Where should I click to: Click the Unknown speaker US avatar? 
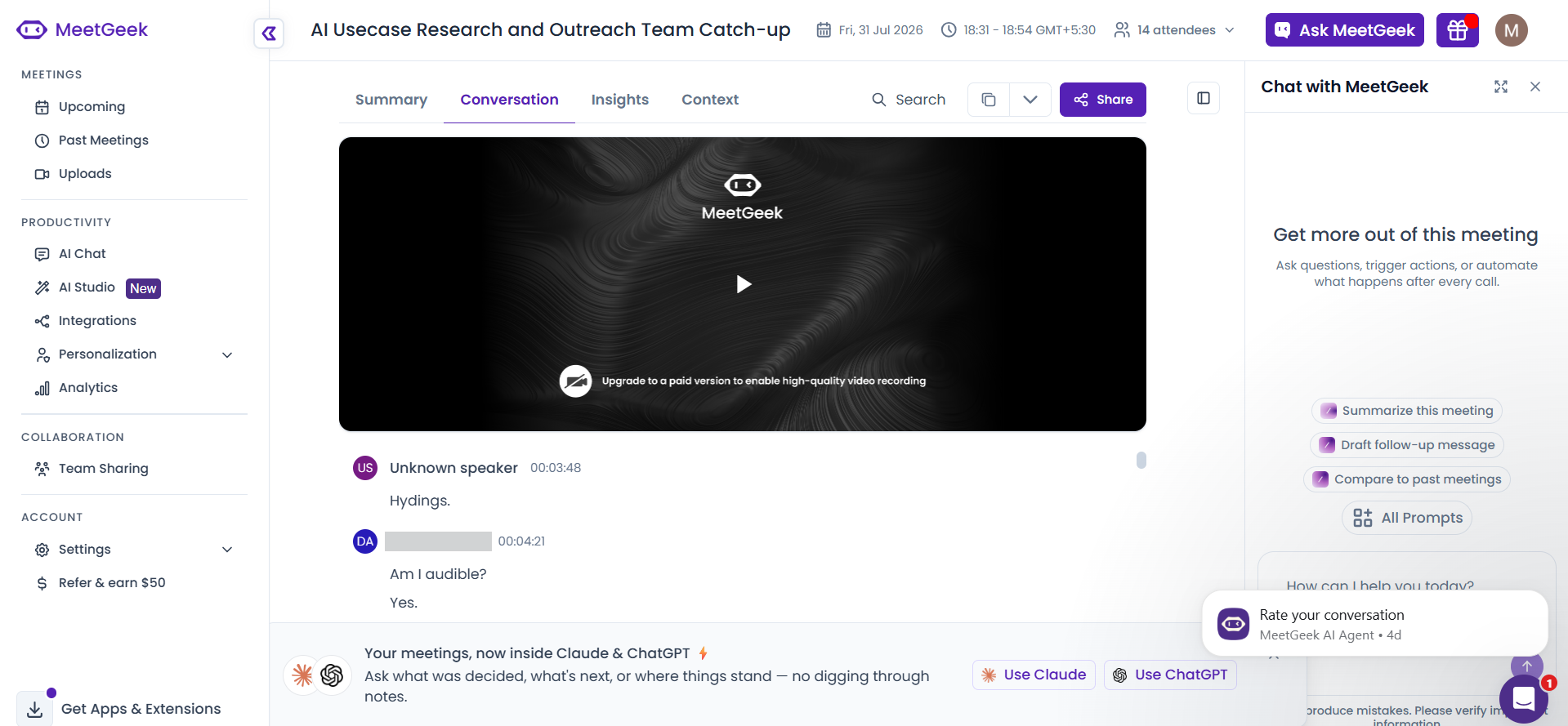(365, 468)
